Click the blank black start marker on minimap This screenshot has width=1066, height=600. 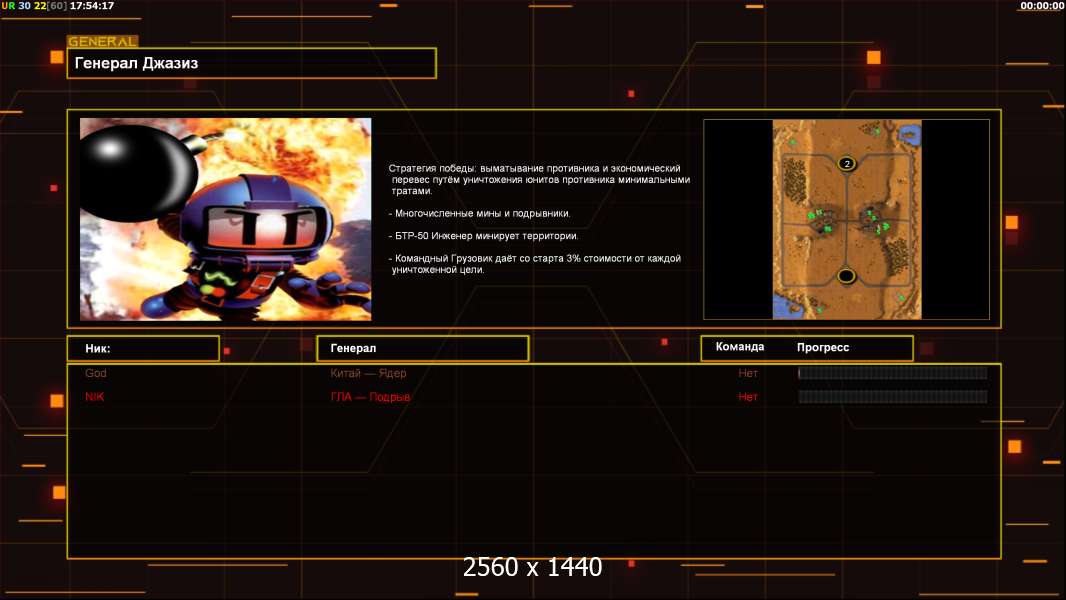point(846,276)
